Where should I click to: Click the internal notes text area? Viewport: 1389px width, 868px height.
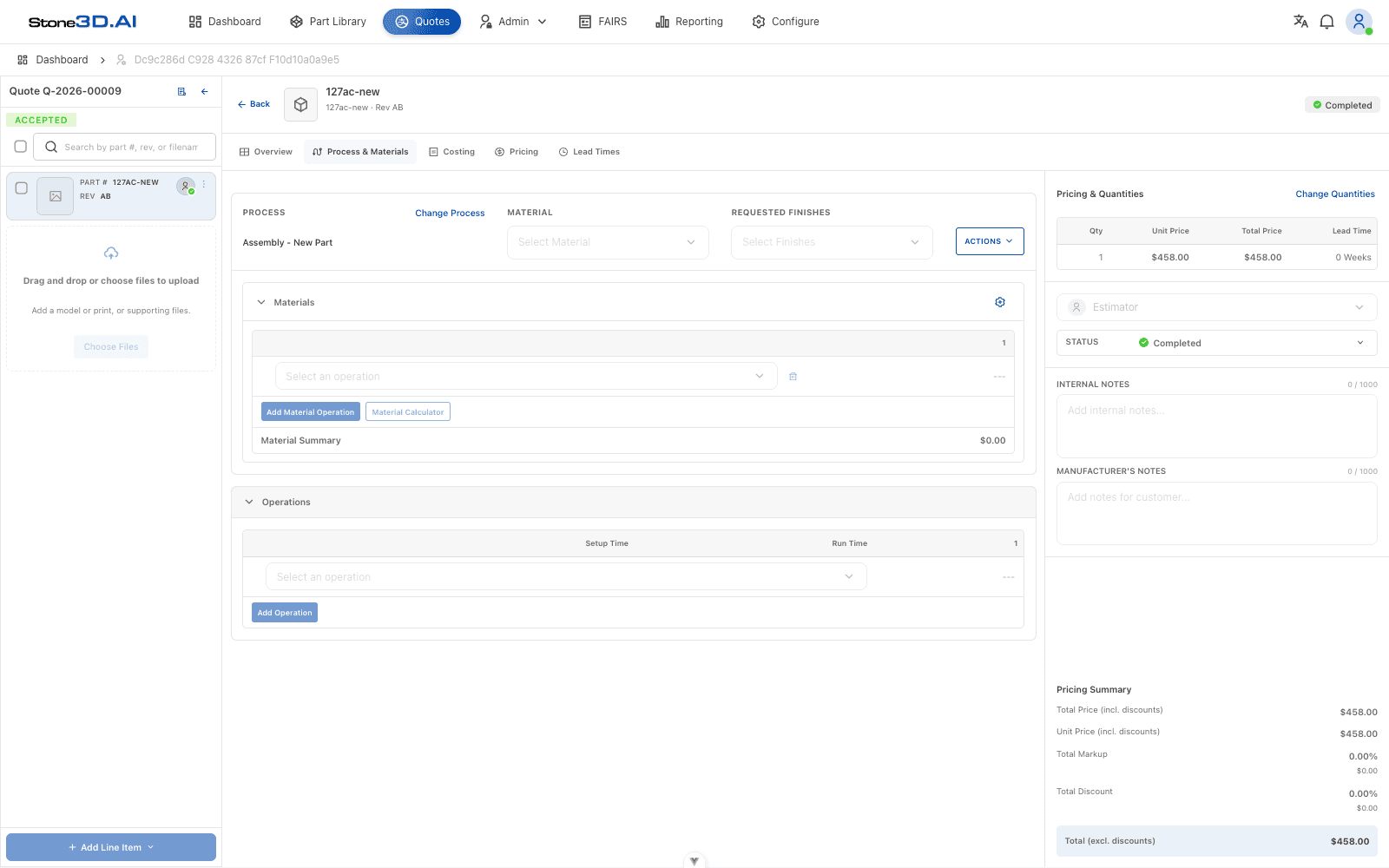(x=1216, y=426)
